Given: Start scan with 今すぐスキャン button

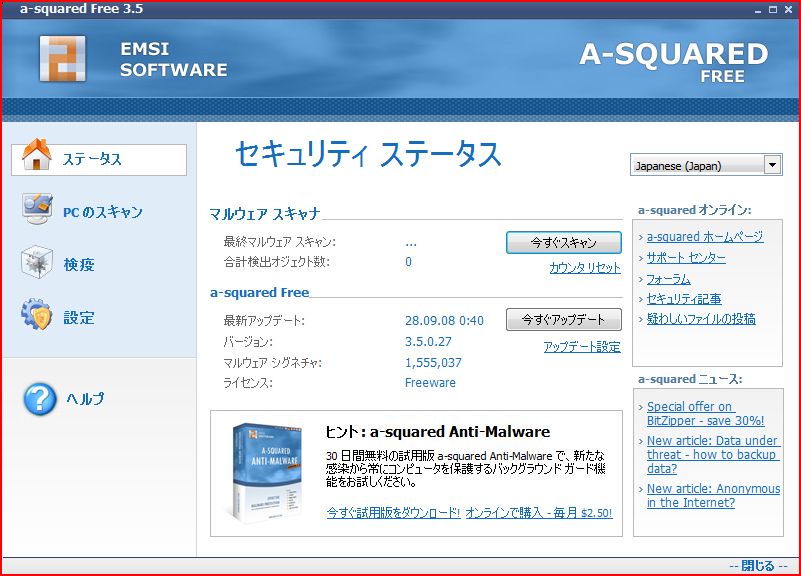Looking at the screenshot, I should pos(563,243).
